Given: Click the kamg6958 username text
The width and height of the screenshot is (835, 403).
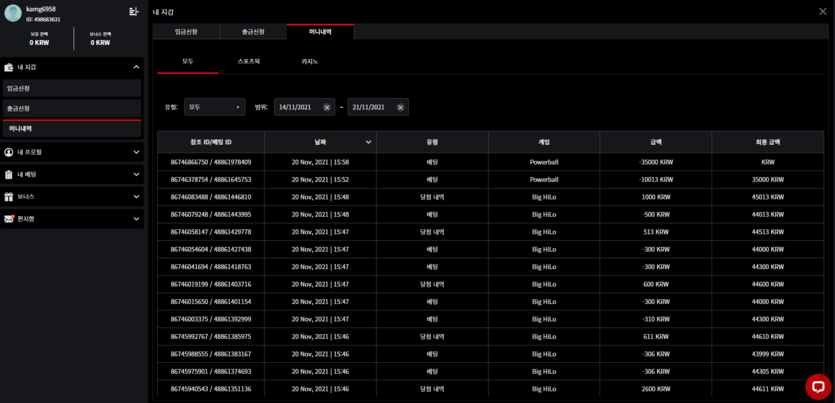Looking at the screenshot, I should coord(40,9).
